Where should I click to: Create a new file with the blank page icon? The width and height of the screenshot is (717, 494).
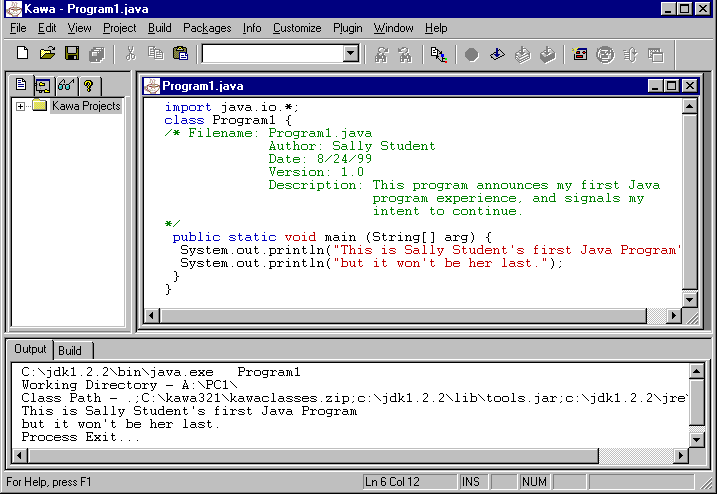coord(22,54)
